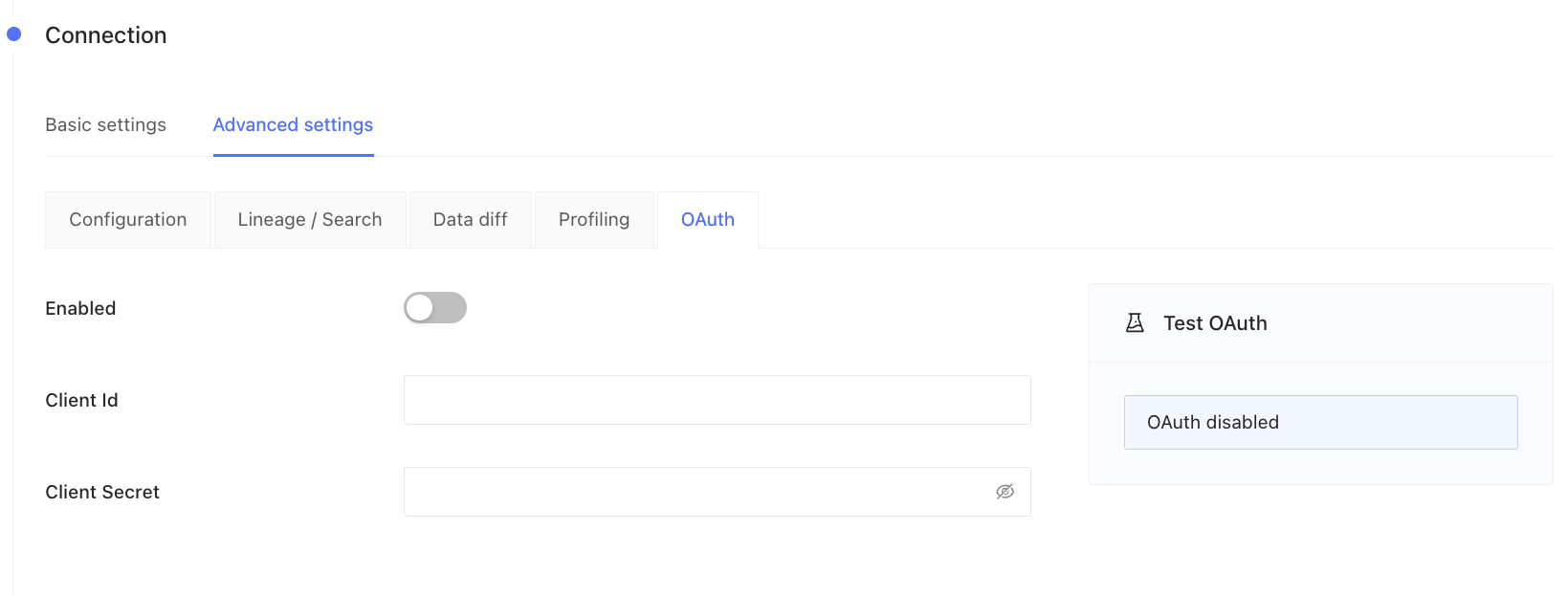The height and width of the screenshot is (596, 1568).
Task: Click the blue Connection step bullet
Action: pos(14,34)
